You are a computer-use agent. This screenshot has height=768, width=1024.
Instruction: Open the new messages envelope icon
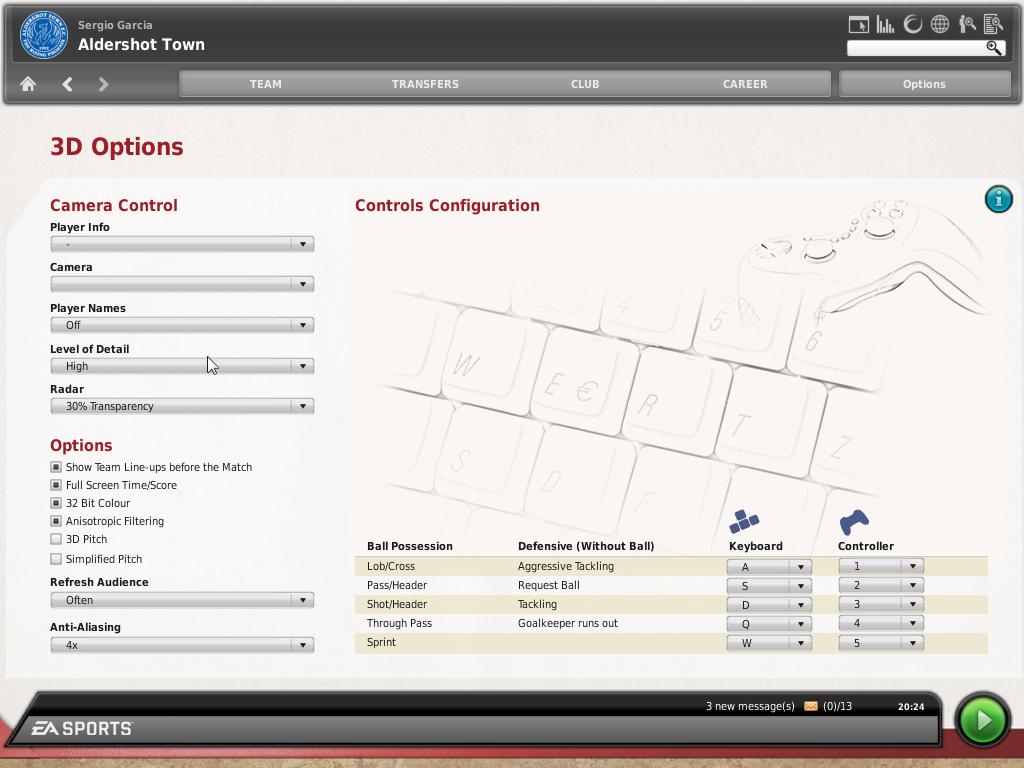coord(810,706)
